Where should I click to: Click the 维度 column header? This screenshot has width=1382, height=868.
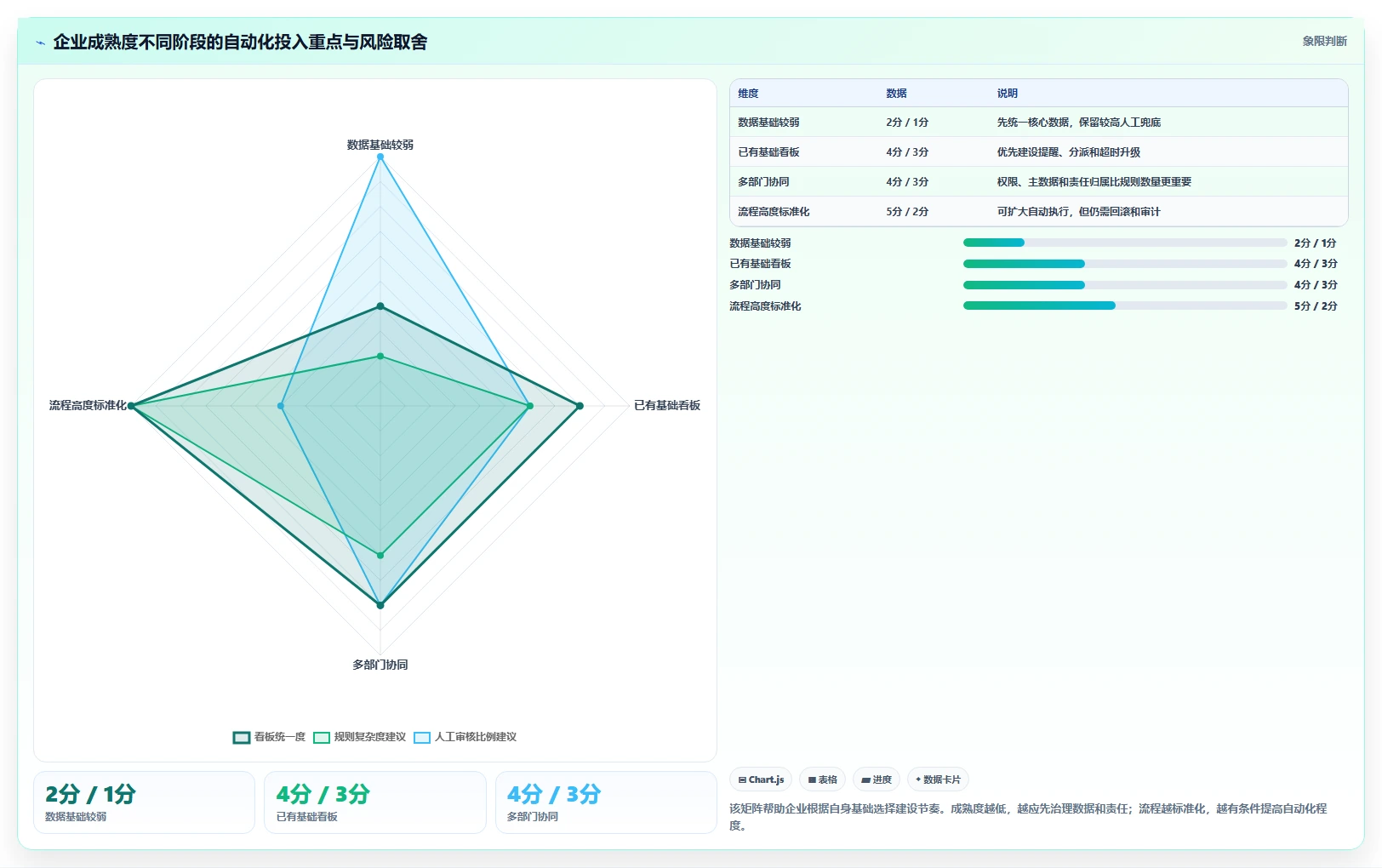click(748, 94)
